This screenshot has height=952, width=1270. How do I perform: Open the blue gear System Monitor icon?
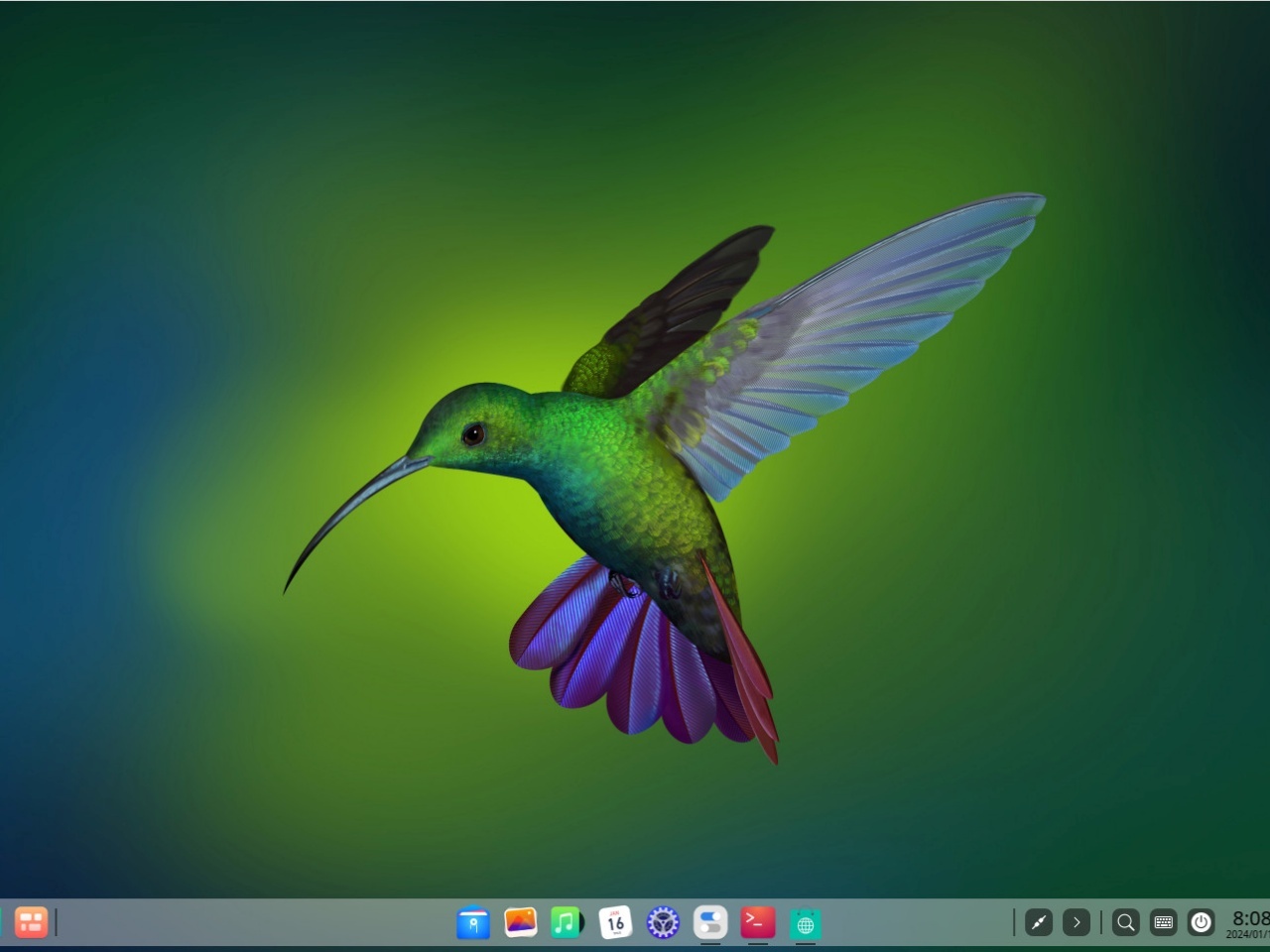(663, 922)
